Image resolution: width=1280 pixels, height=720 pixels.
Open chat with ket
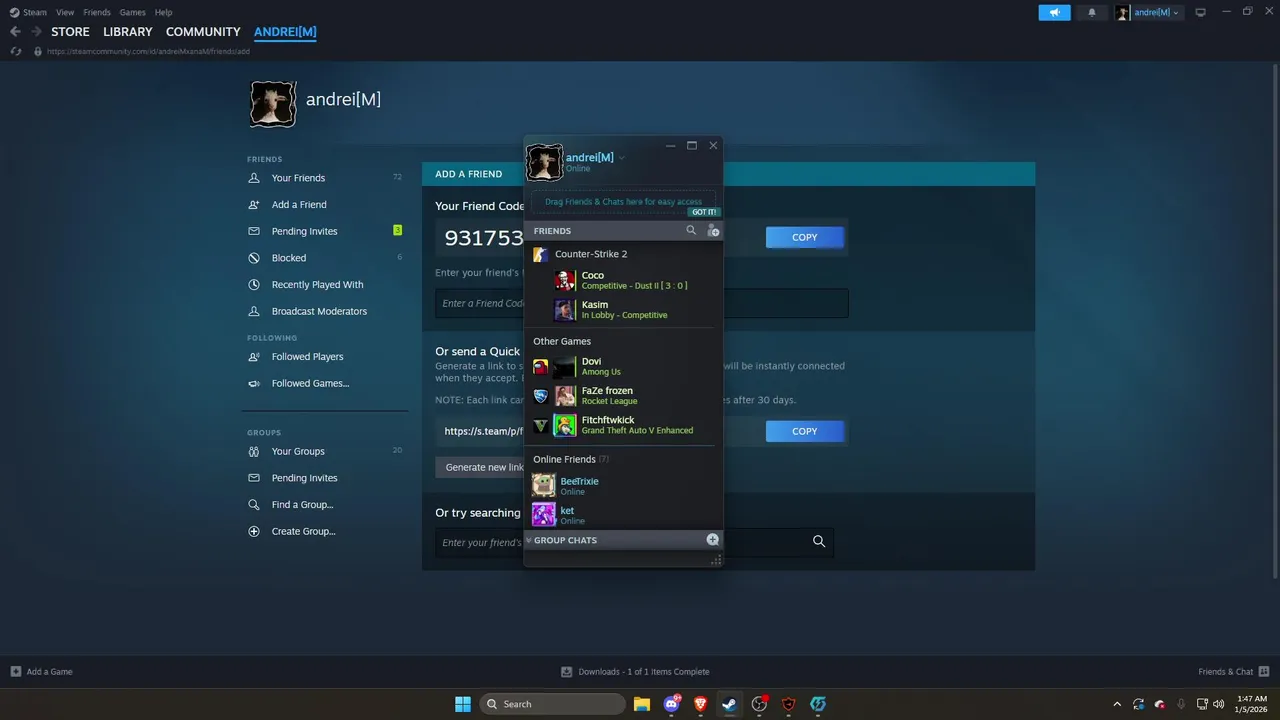pyautogui.click(x=623, y=515)
